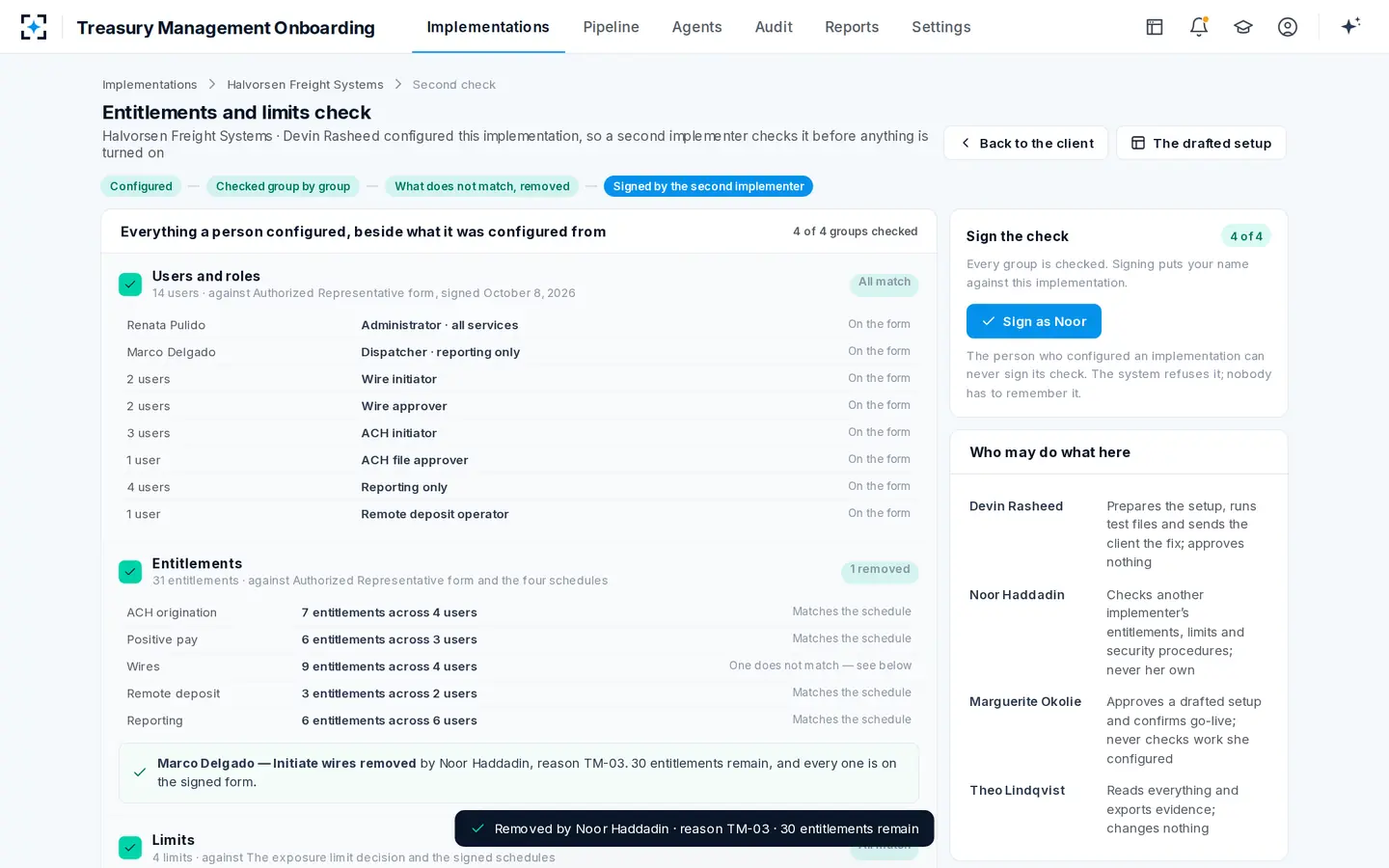Viewport: 1389px width, 868px height.
Task: Click Marguerite Okolie in the roles panel
Action: tap(1025, 701)
